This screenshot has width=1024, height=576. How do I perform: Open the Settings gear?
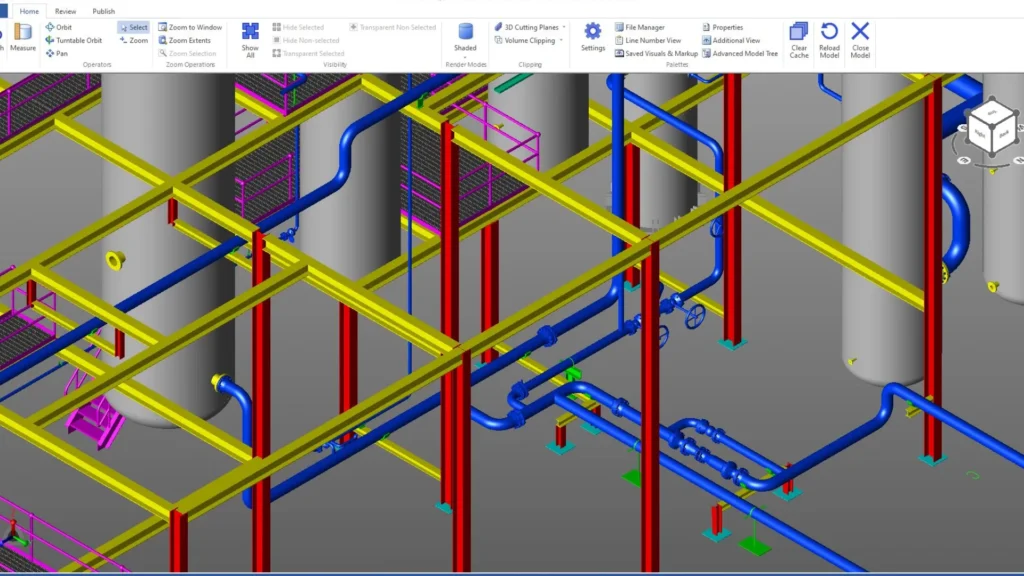click(593, 37)
